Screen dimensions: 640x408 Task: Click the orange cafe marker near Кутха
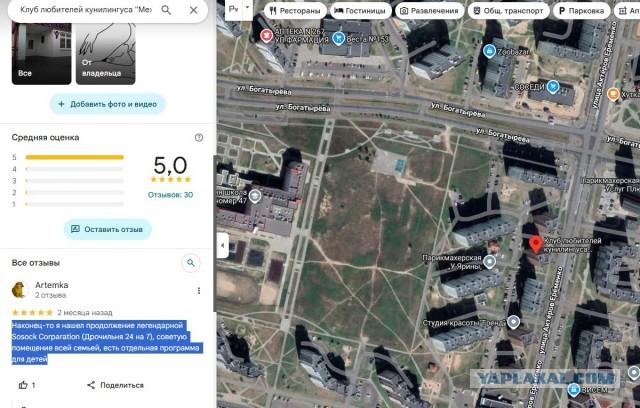[613, 94]
